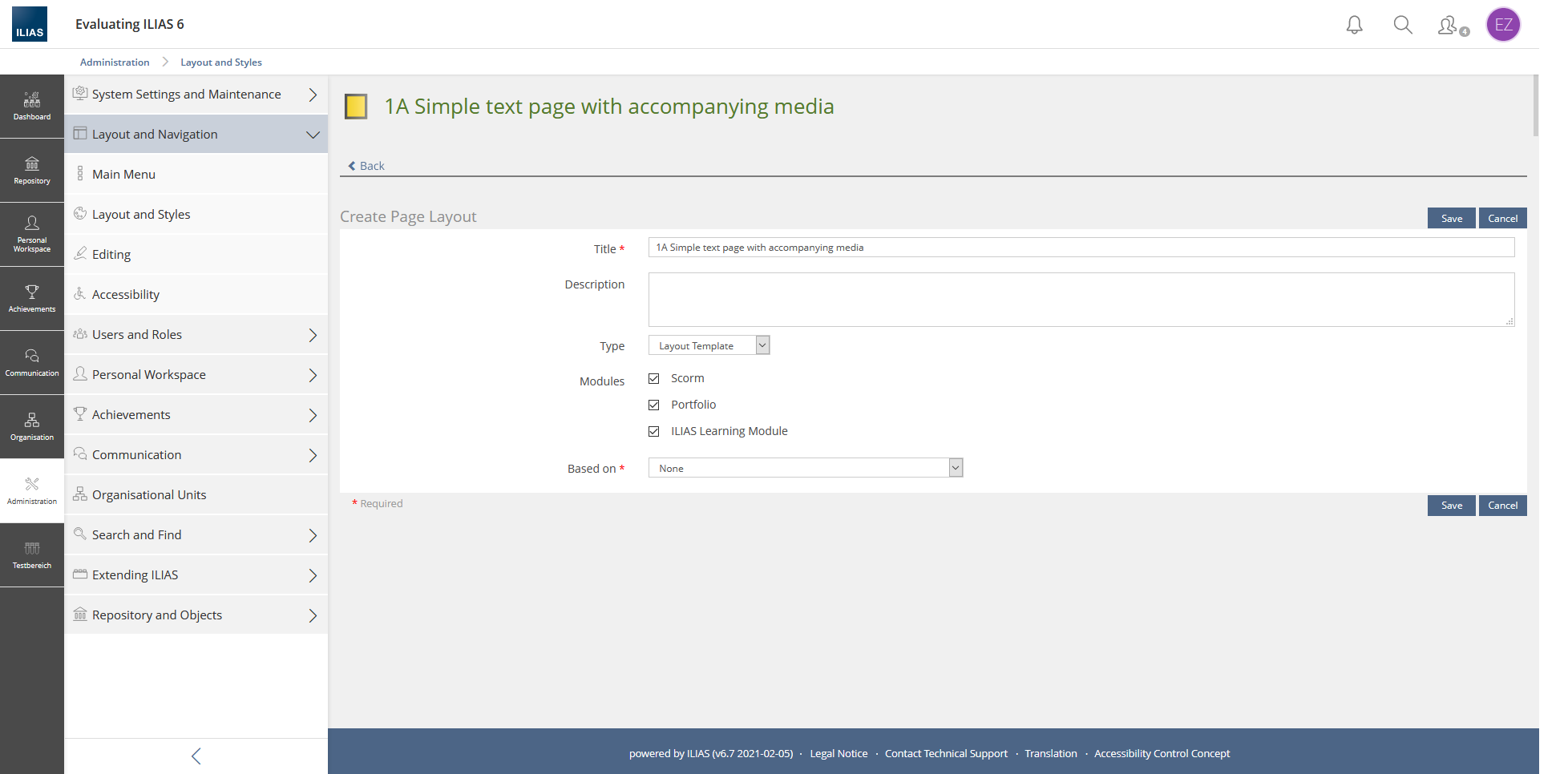The height and width of the screenshot is (774, 1568).
Task: Click the search magnifier icon
Action: [1402, 25]
